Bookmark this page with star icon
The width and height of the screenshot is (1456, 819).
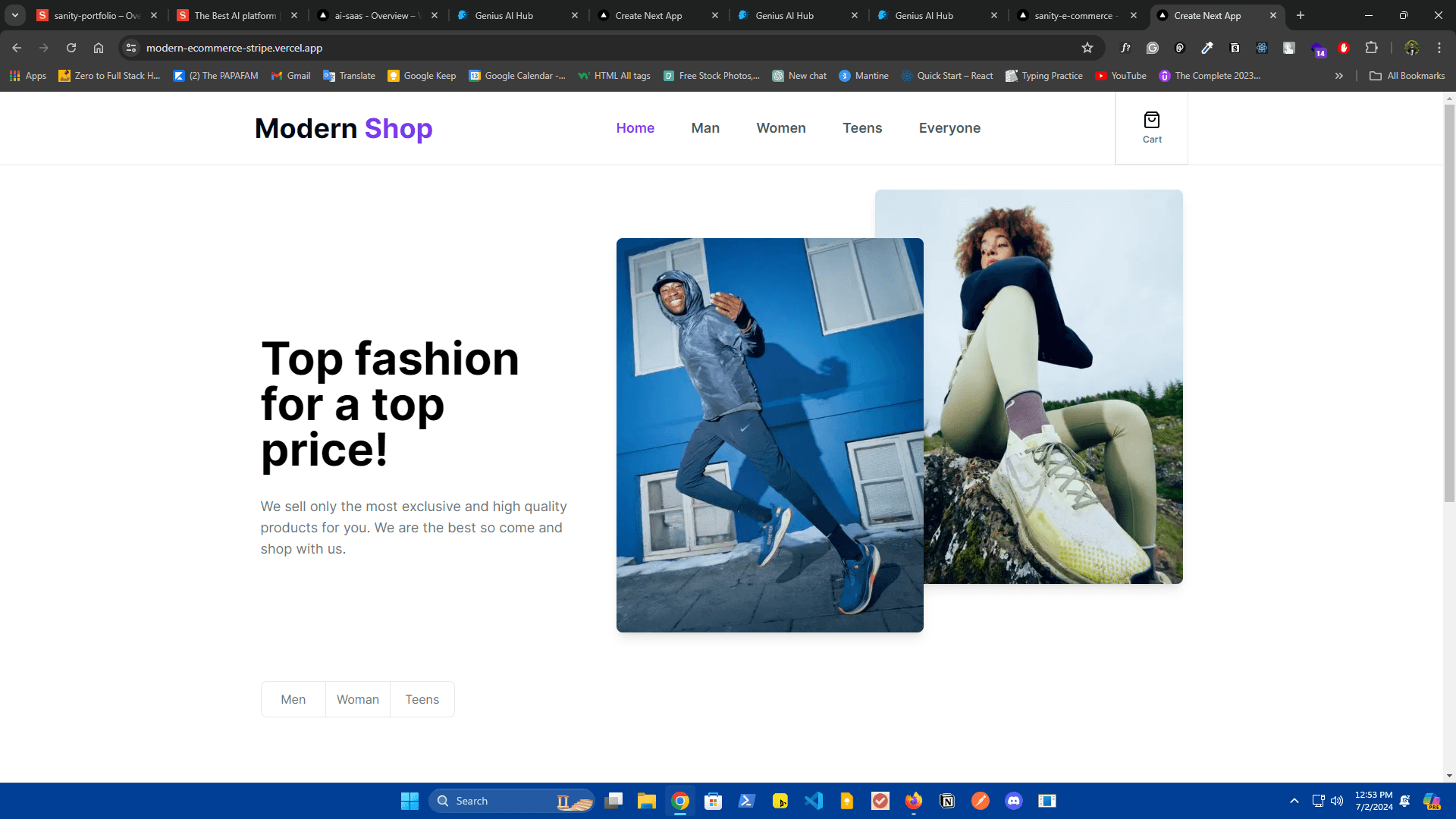tap(1087, 48)
